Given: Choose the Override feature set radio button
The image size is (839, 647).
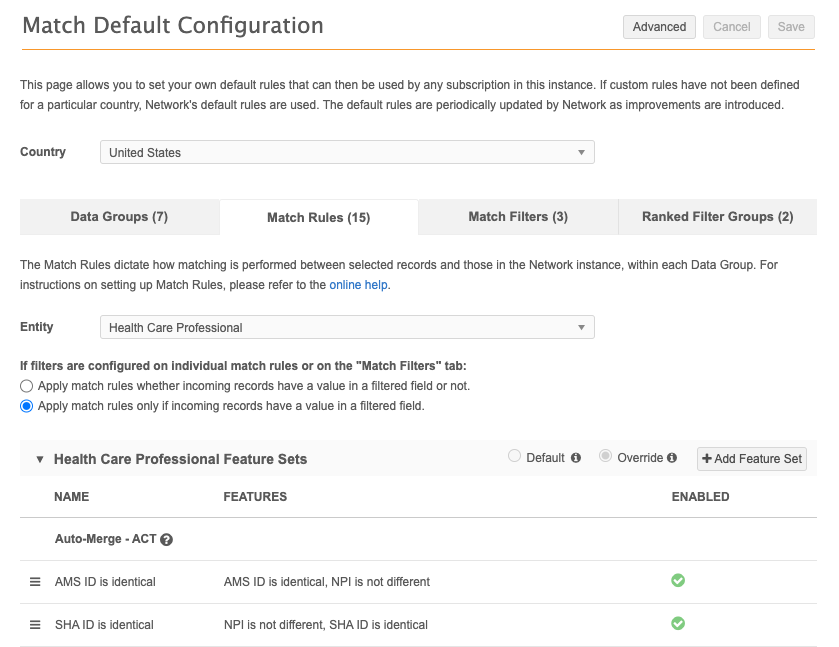Looking at the screenshot, I should coord(606,457).
